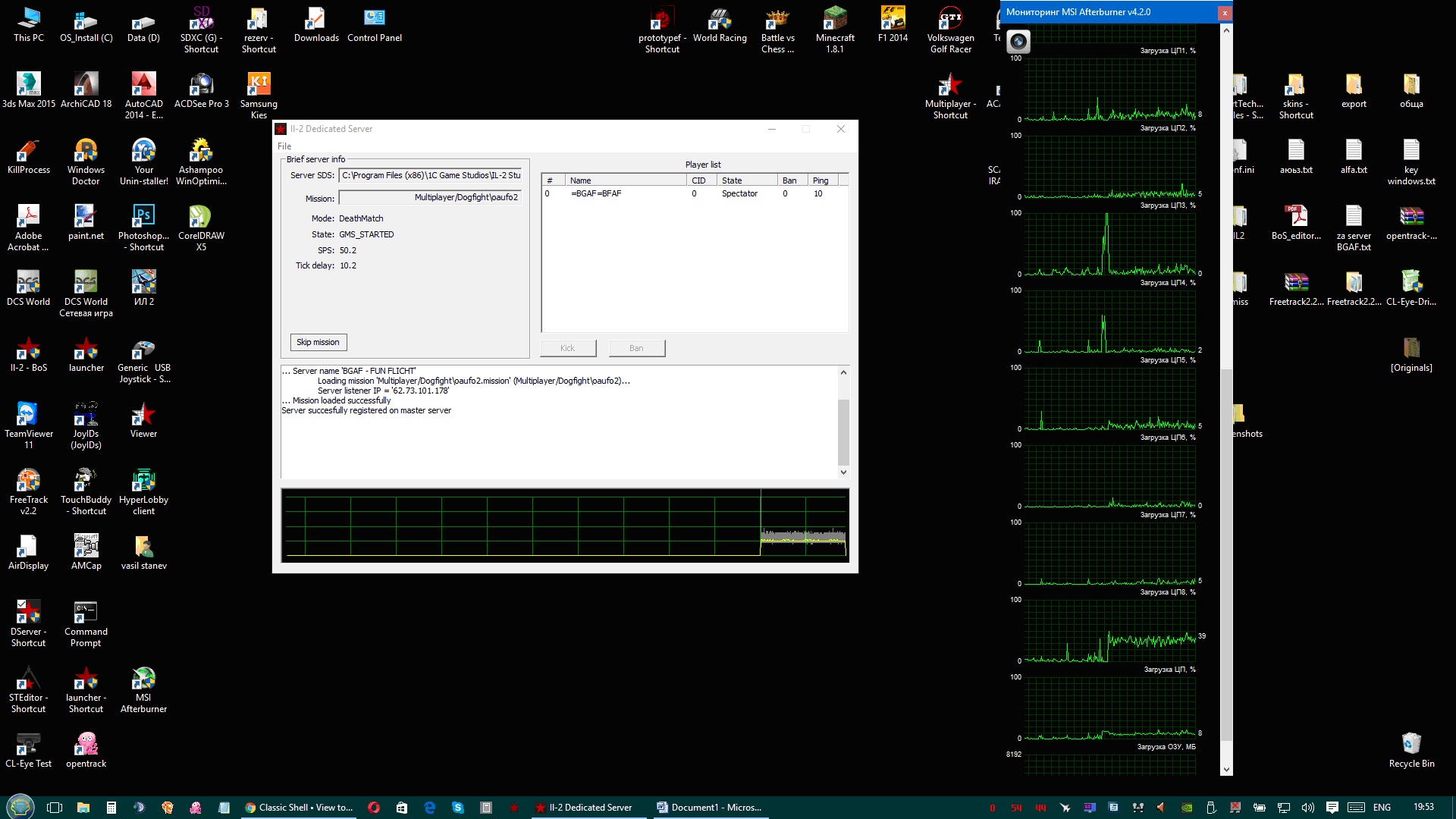
Task: Open Edge browser from taskbar
Action: (x=430, y=808)
